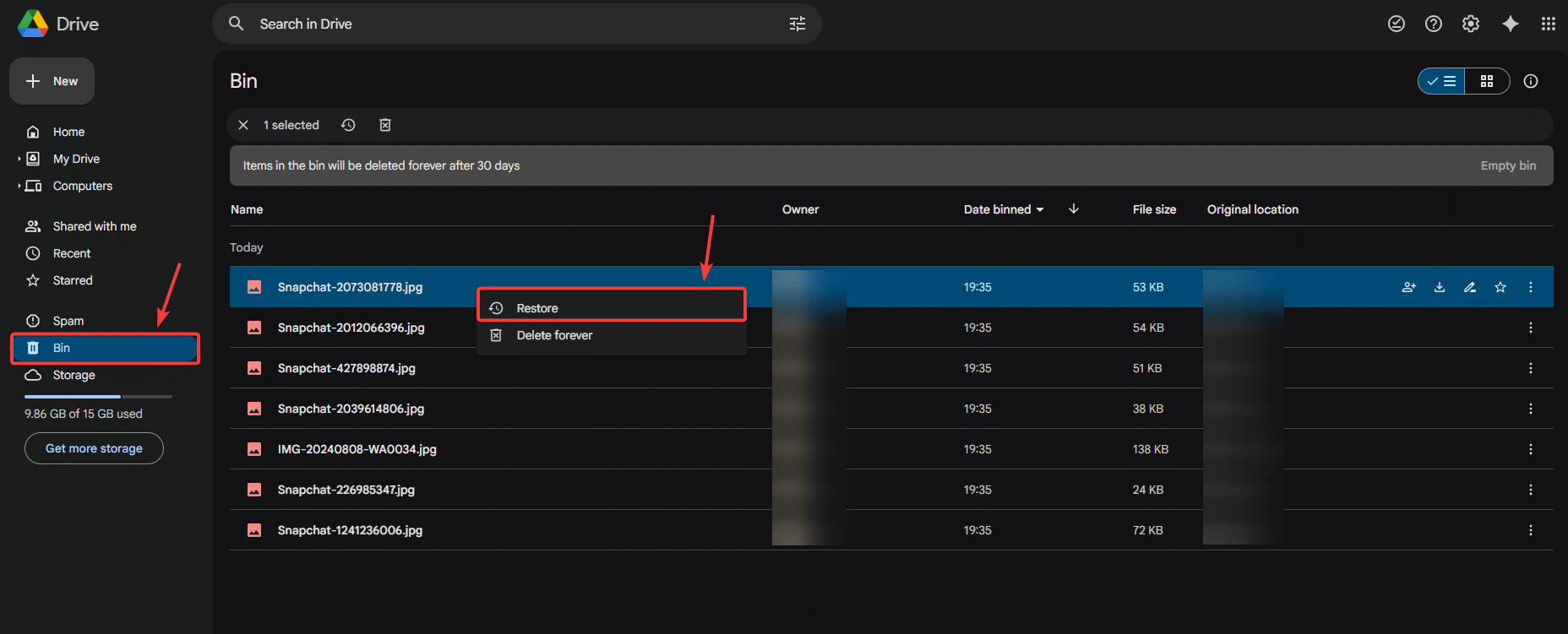
Task: Star the selected Snapchat-2073081778.jpg file
Action: pyautogui.click(x=1500, y=287)
